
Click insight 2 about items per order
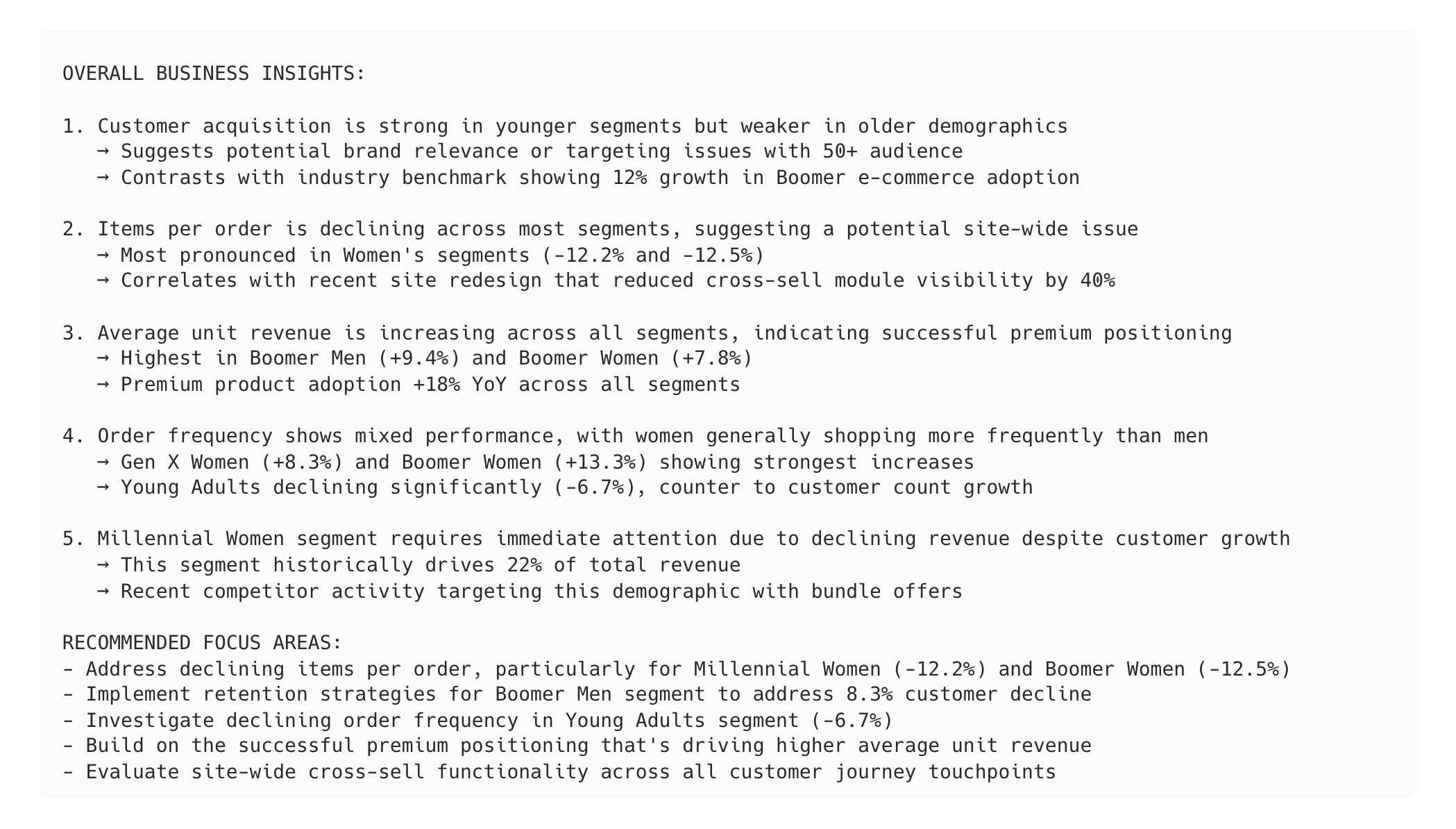pos(600,229)
